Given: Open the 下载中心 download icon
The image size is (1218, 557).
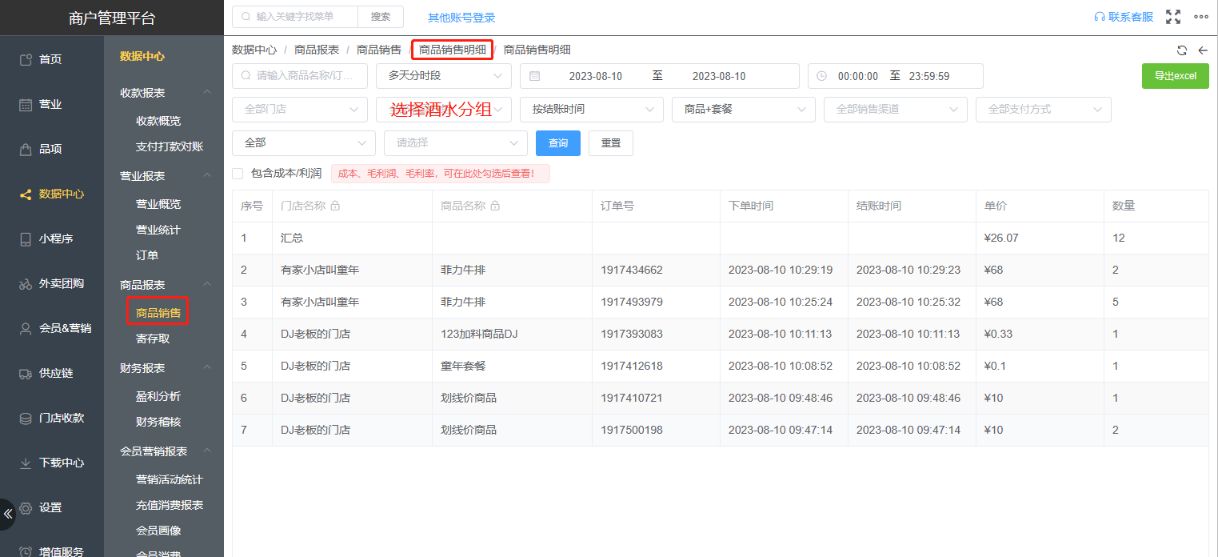Looking at the screenshot, I should pos(26,464).
